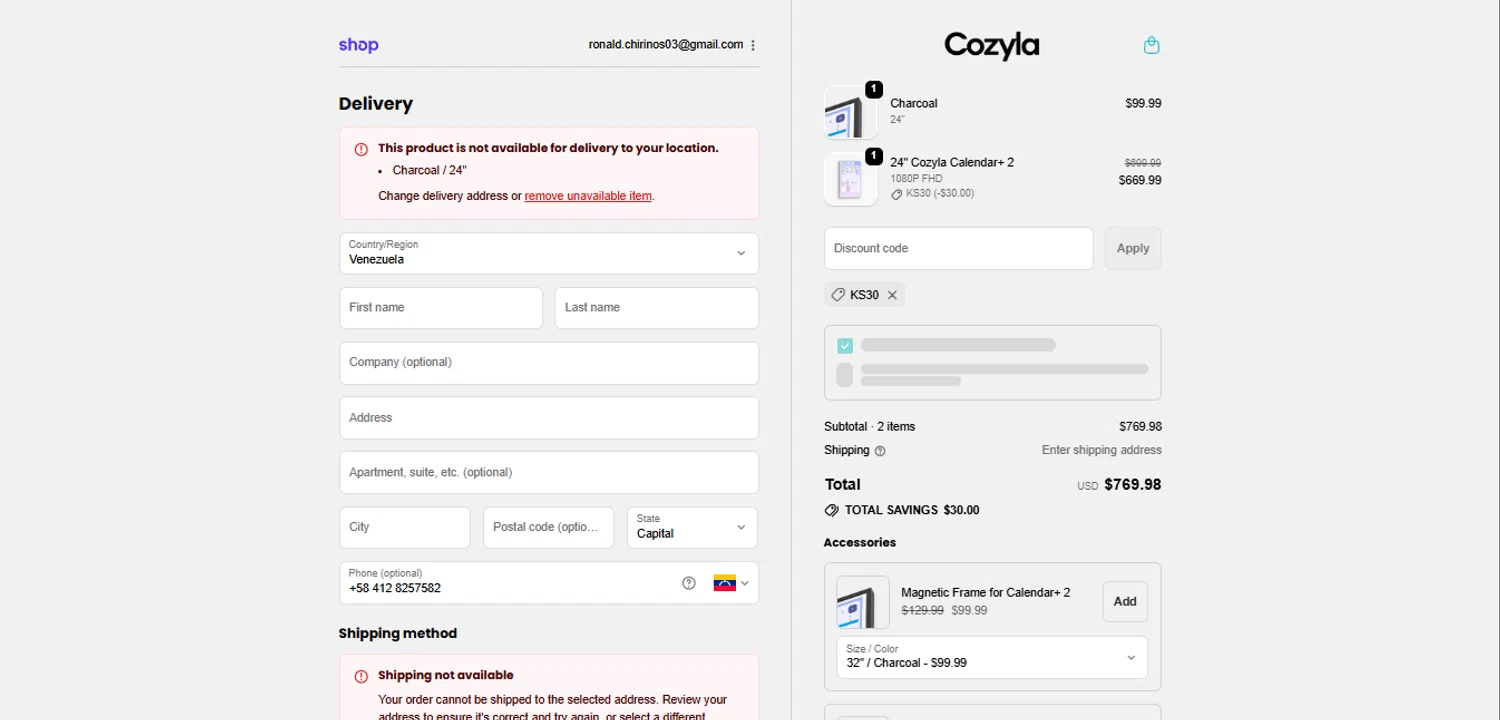Open account options three-dot menu

(753, 45)
